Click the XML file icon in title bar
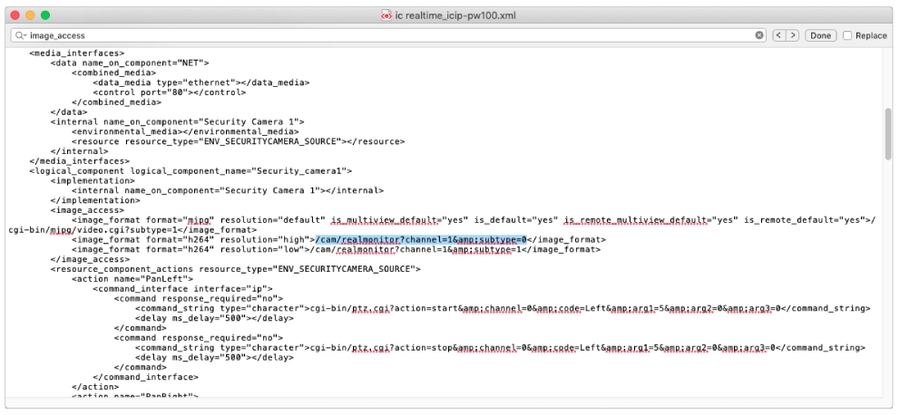This screenshot has height=415, width=900. pos(386,16)
